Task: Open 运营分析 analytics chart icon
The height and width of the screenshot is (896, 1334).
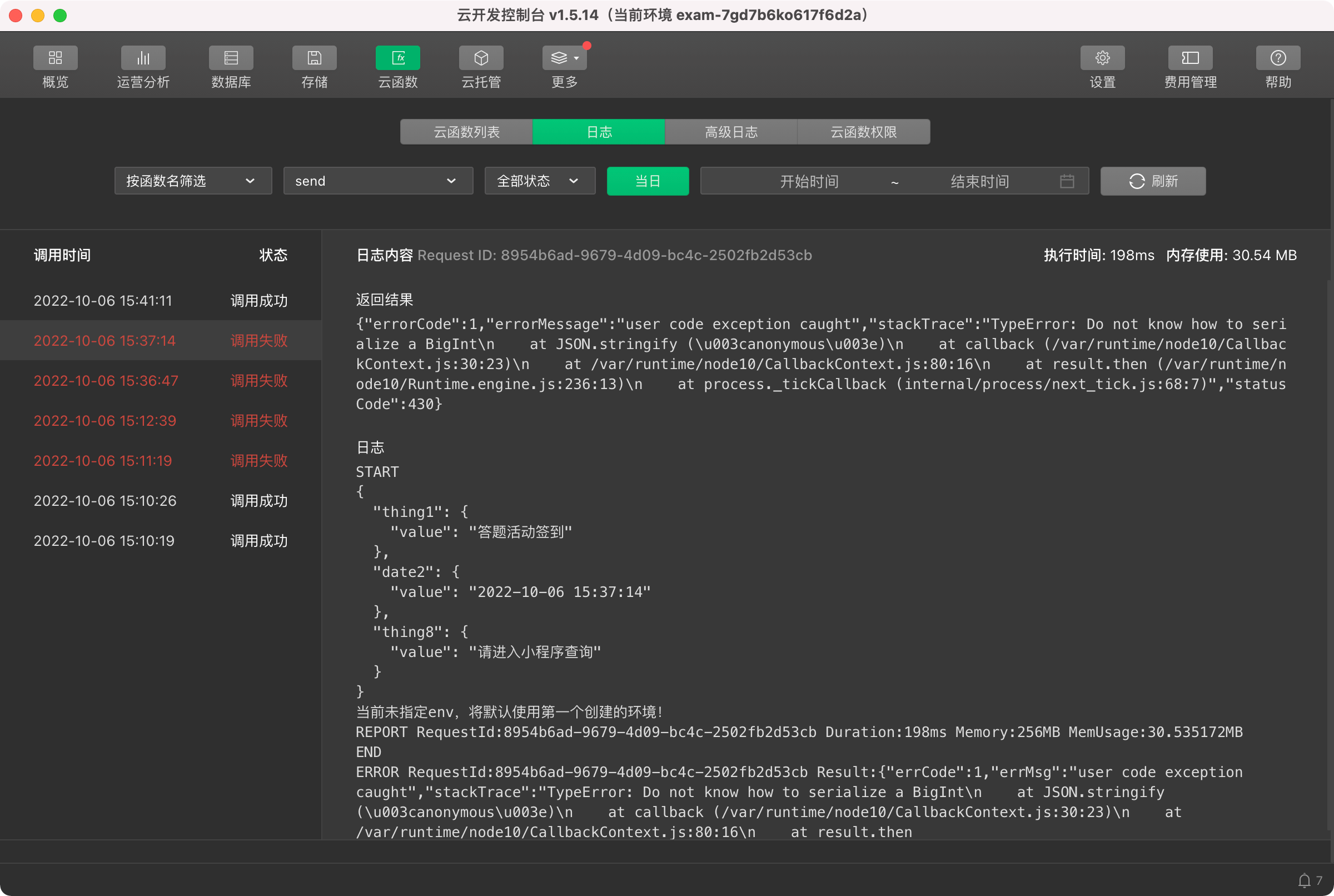Action: (143, 58)
